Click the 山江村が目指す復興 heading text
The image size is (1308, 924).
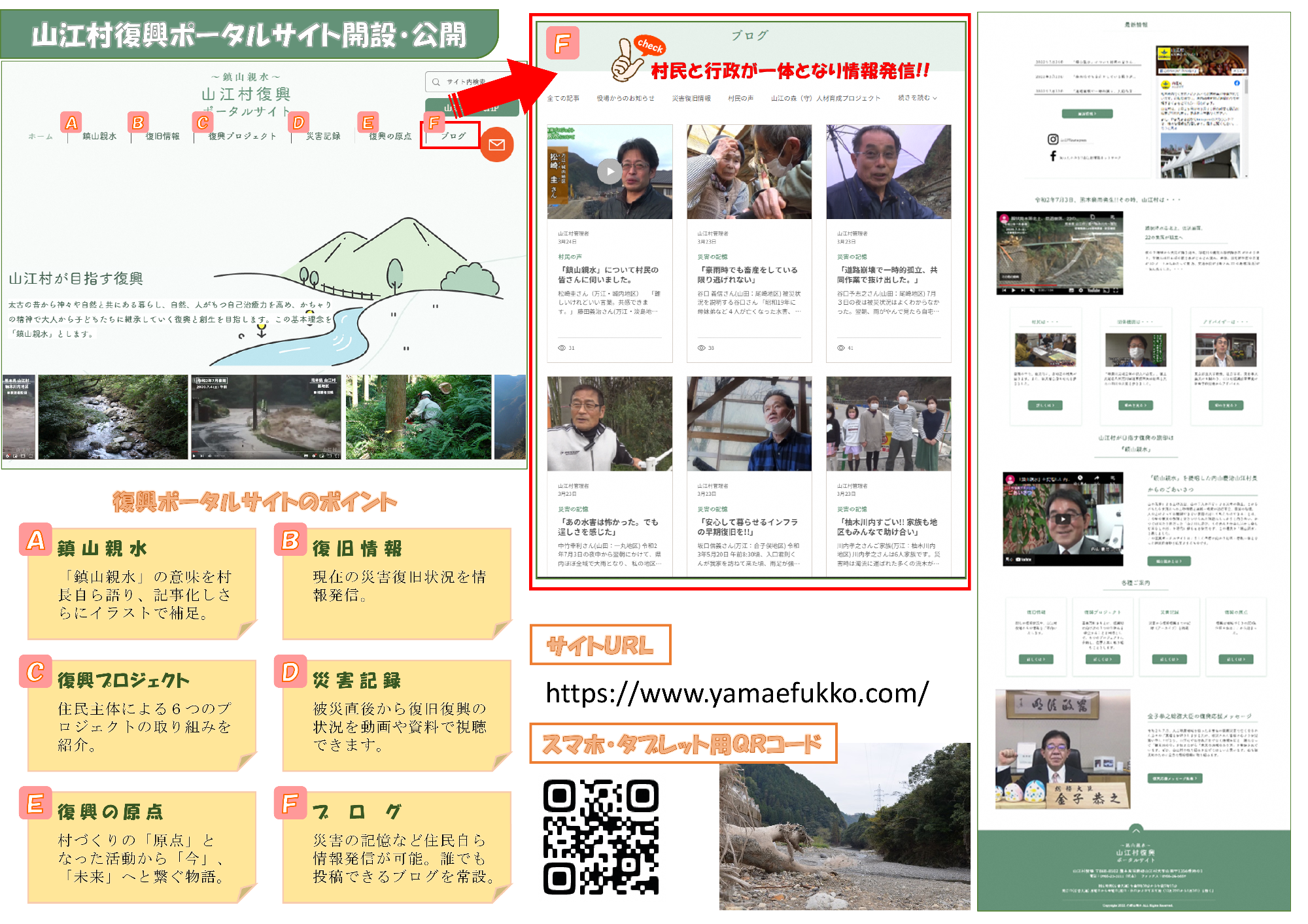point(76,279)
